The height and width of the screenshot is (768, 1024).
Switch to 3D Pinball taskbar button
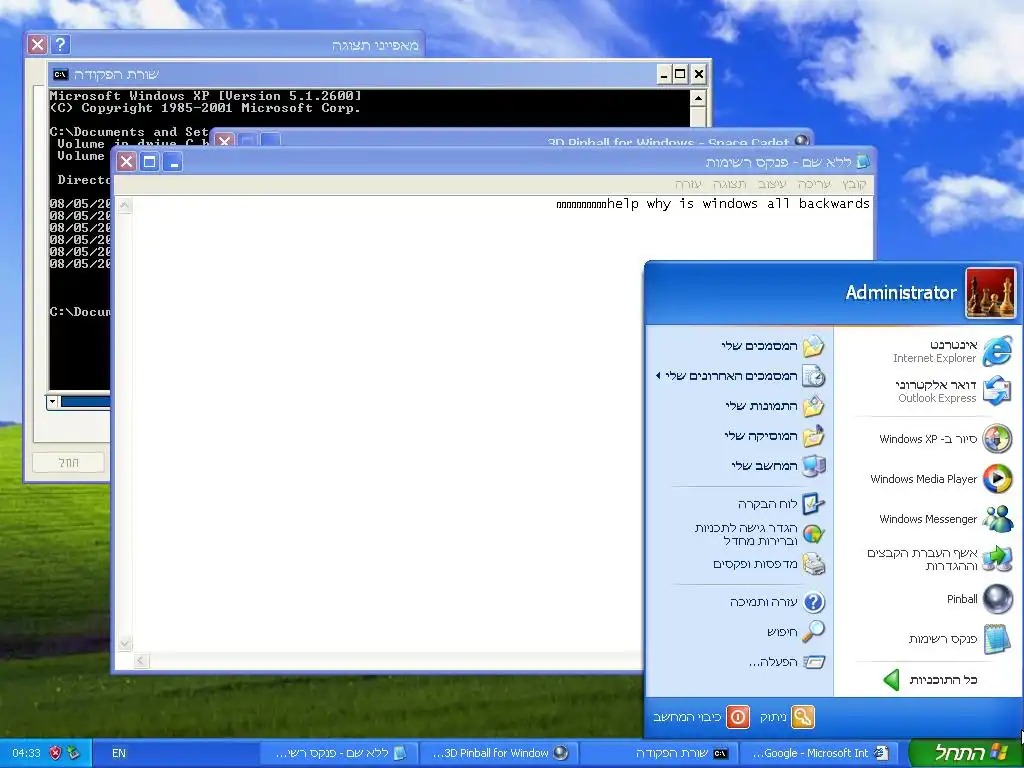[x=499, y=753]
